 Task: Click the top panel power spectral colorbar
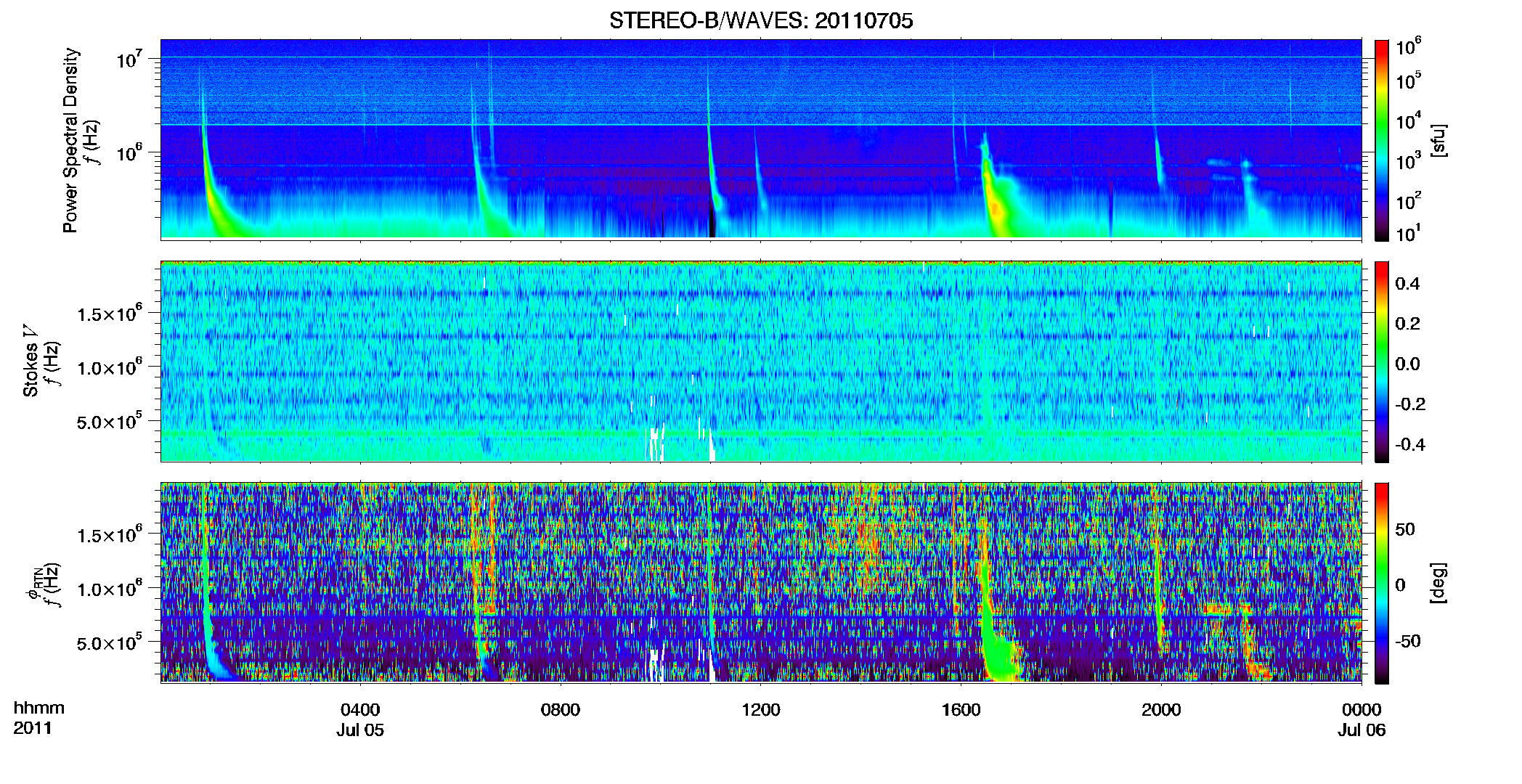coord(1382,140)
